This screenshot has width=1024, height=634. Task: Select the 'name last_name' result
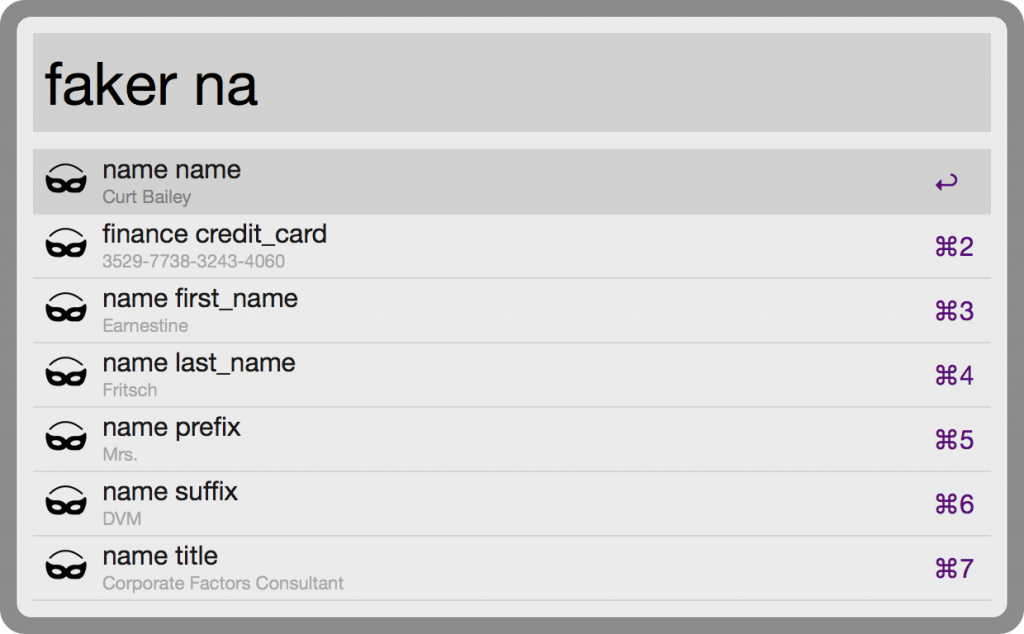click(199, 363)
